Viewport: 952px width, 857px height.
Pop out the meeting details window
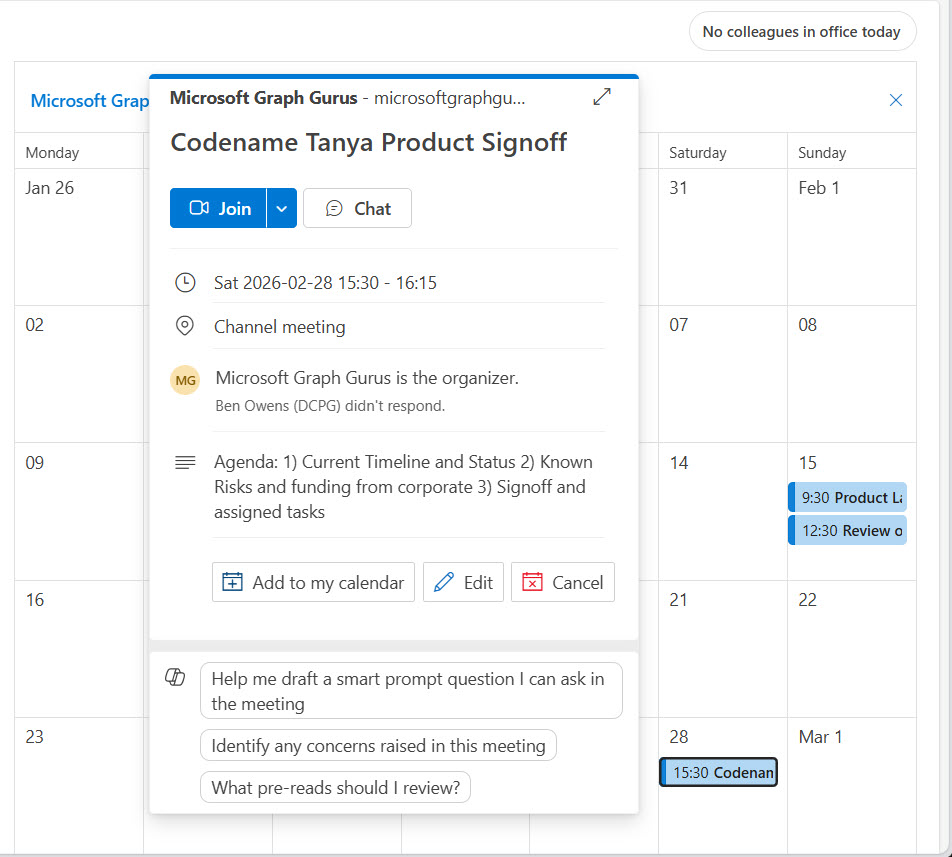[602, 96]
